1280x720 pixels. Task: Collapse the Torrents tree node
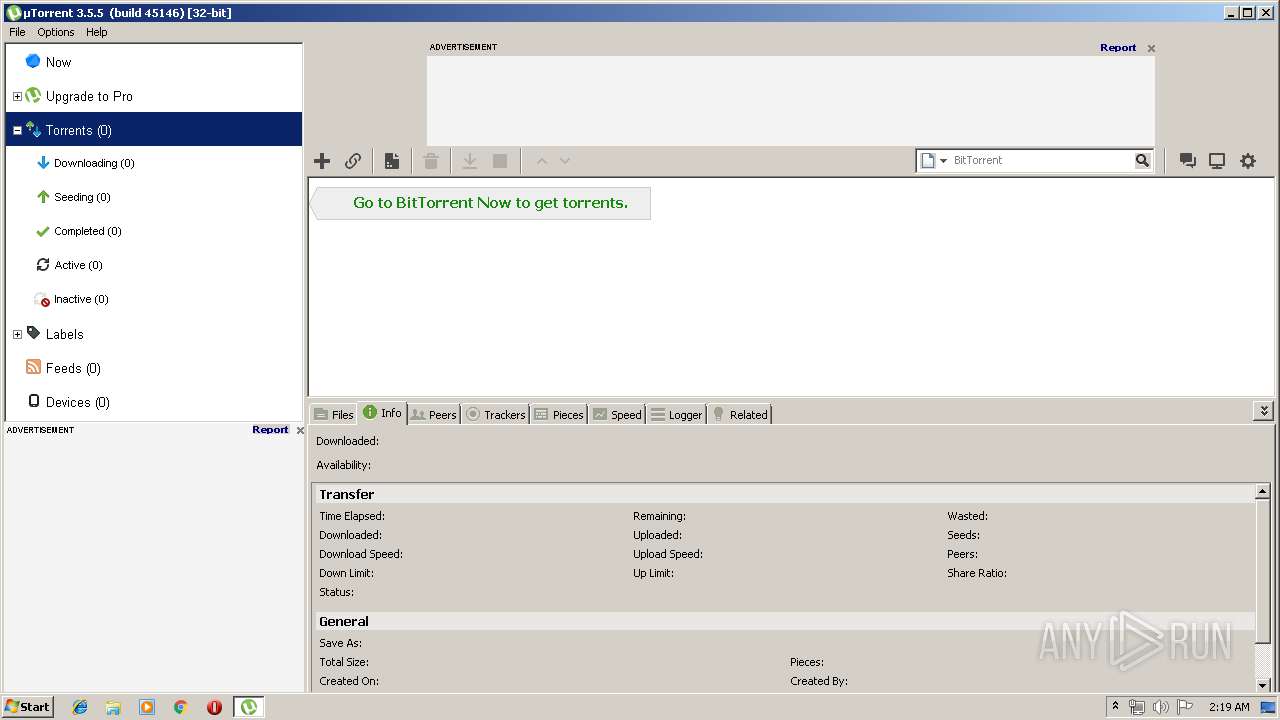(17, 131)
